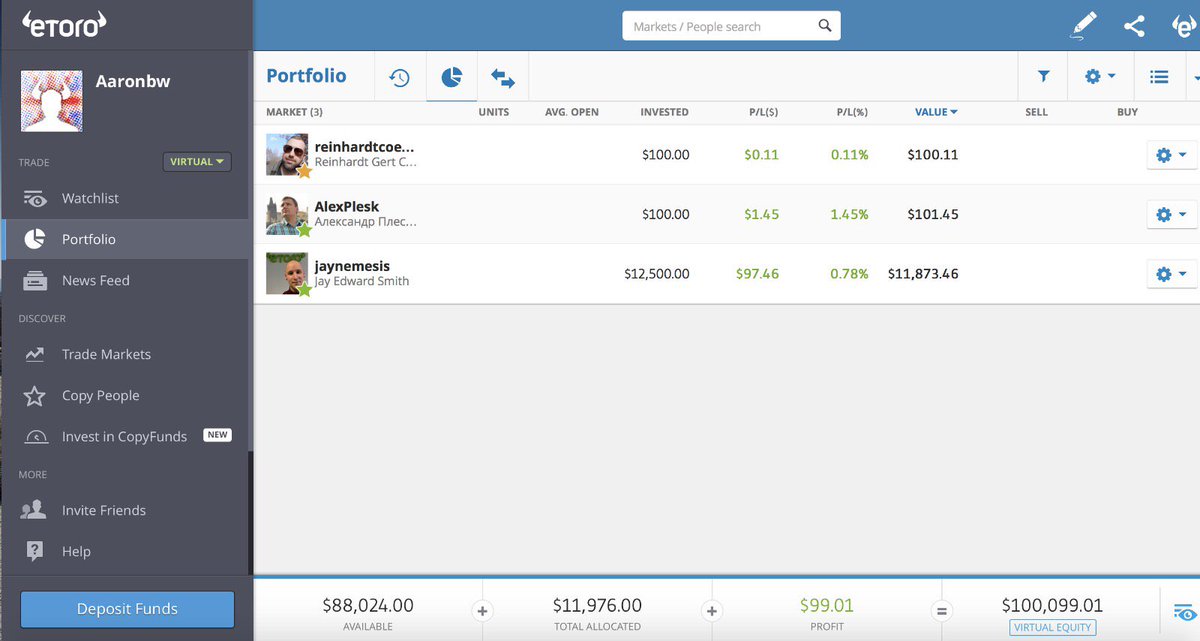Click the Help question mark icon
Image resolution: width=1200 pixels, height=641 pixels.
click(35, 551)
